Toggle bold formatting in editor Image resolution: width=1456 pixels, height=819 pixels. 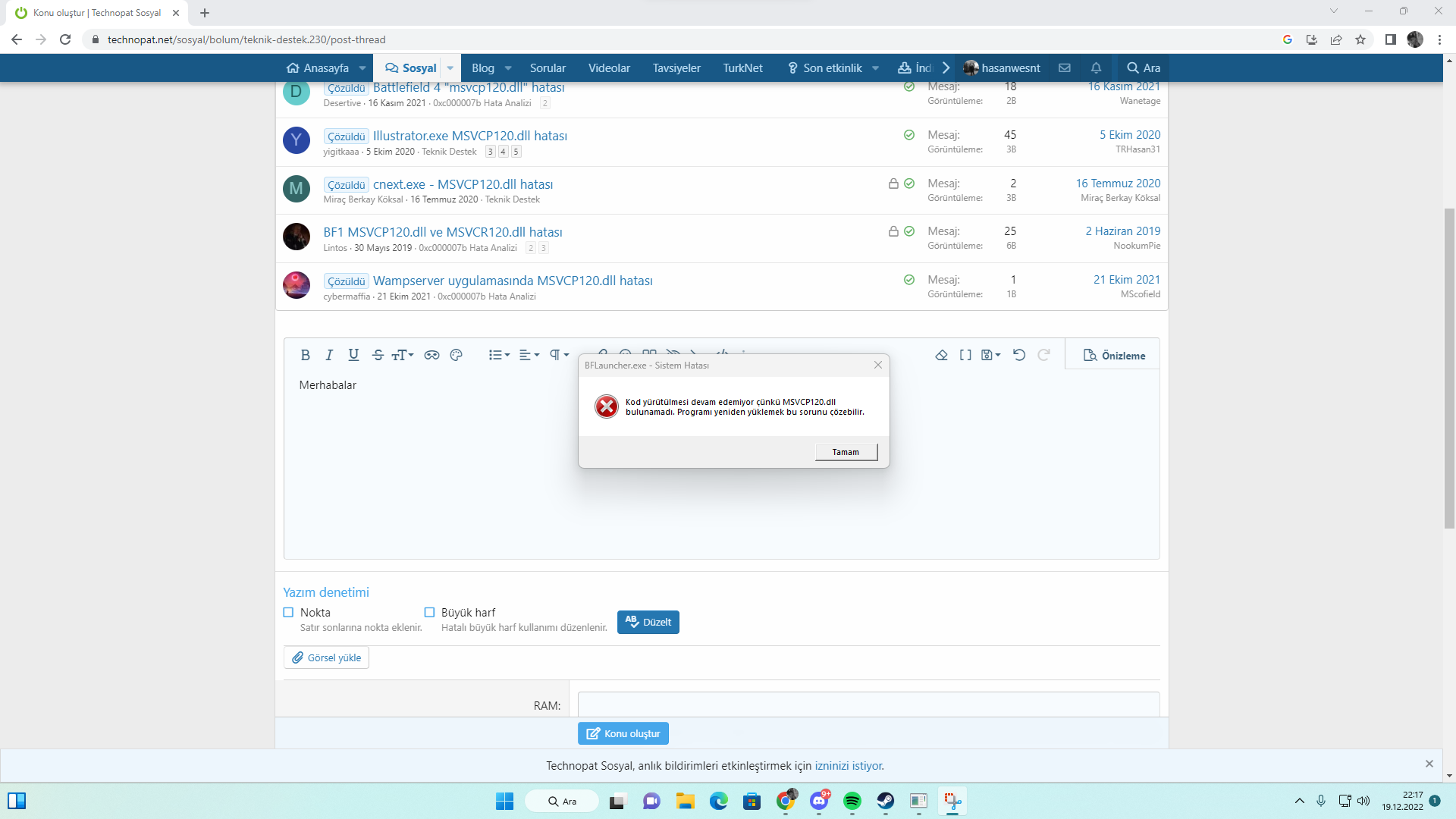coord(305,355)
